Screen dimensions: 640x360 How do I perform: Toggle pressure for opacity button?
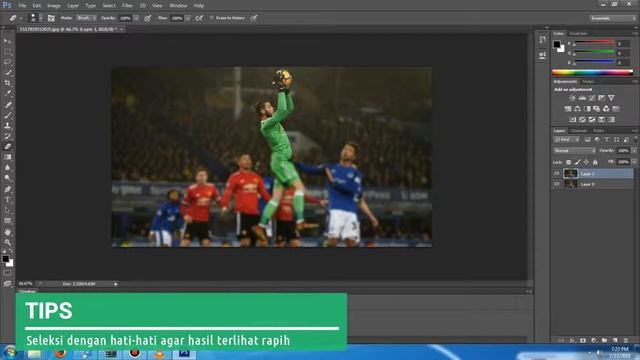pos(148,18)
